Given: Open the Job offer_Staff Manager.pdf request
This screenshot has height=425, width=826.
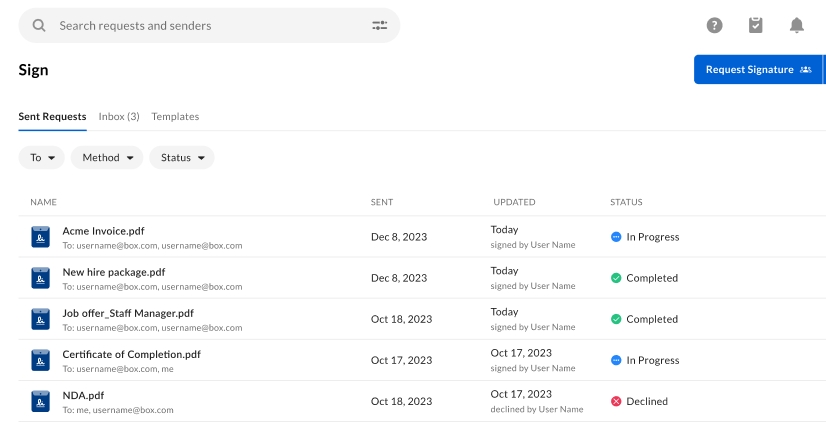Looking at the screenshot, I should click(128, 313).
